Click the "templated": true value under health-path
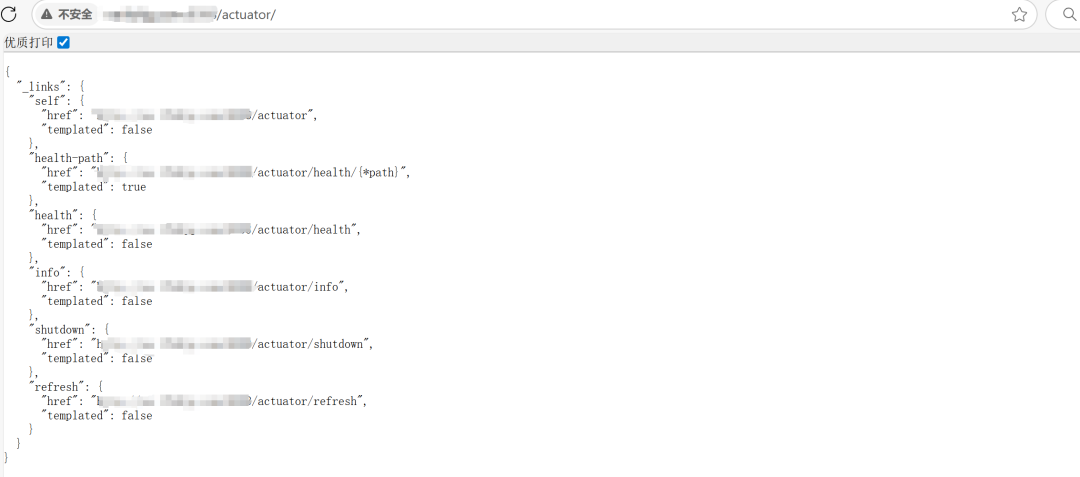 94,187
